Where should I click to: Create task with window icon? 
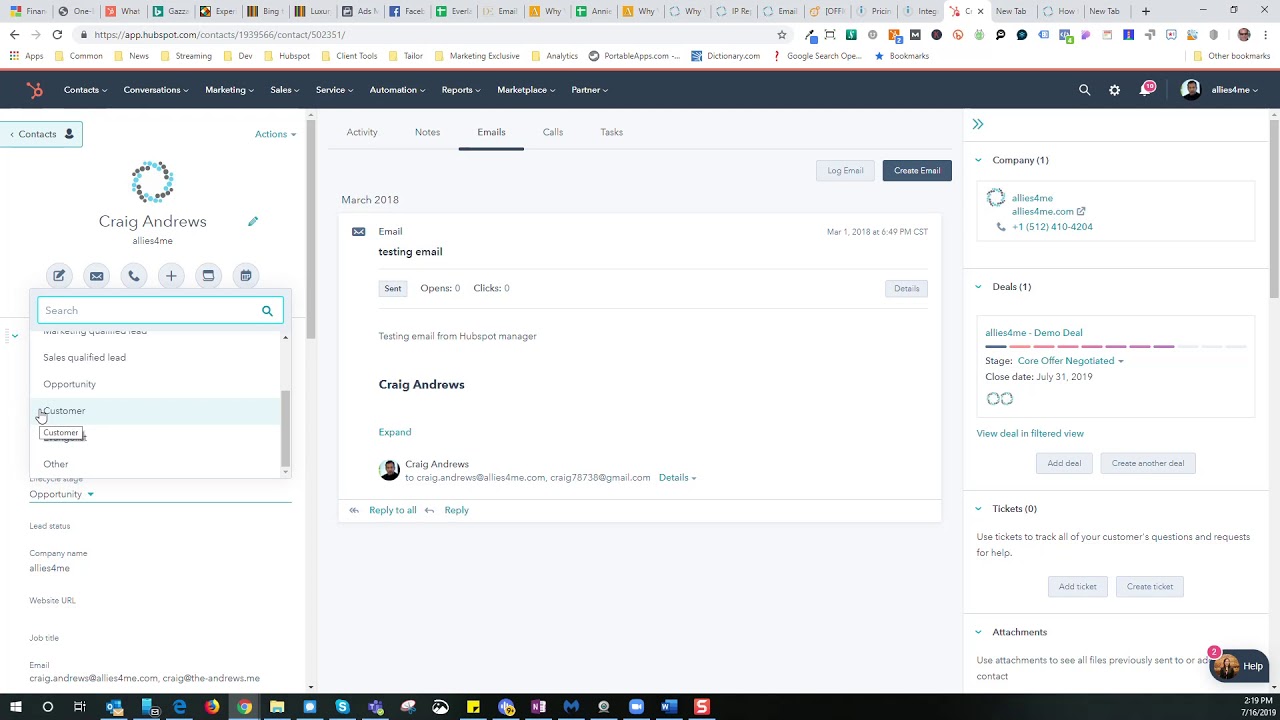208,276
